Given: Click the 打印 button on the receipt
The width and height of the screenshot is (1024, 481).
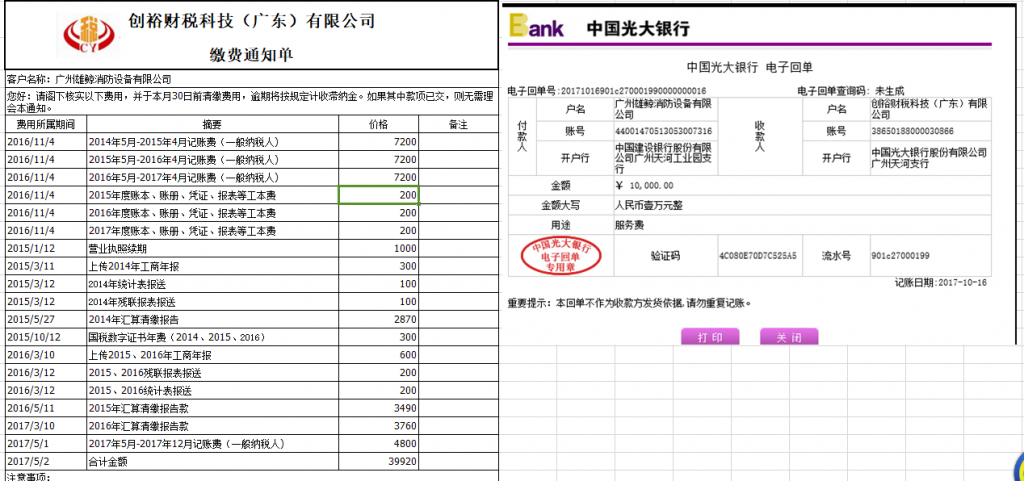Looking at the screenshot, I should tap(710, 337).
